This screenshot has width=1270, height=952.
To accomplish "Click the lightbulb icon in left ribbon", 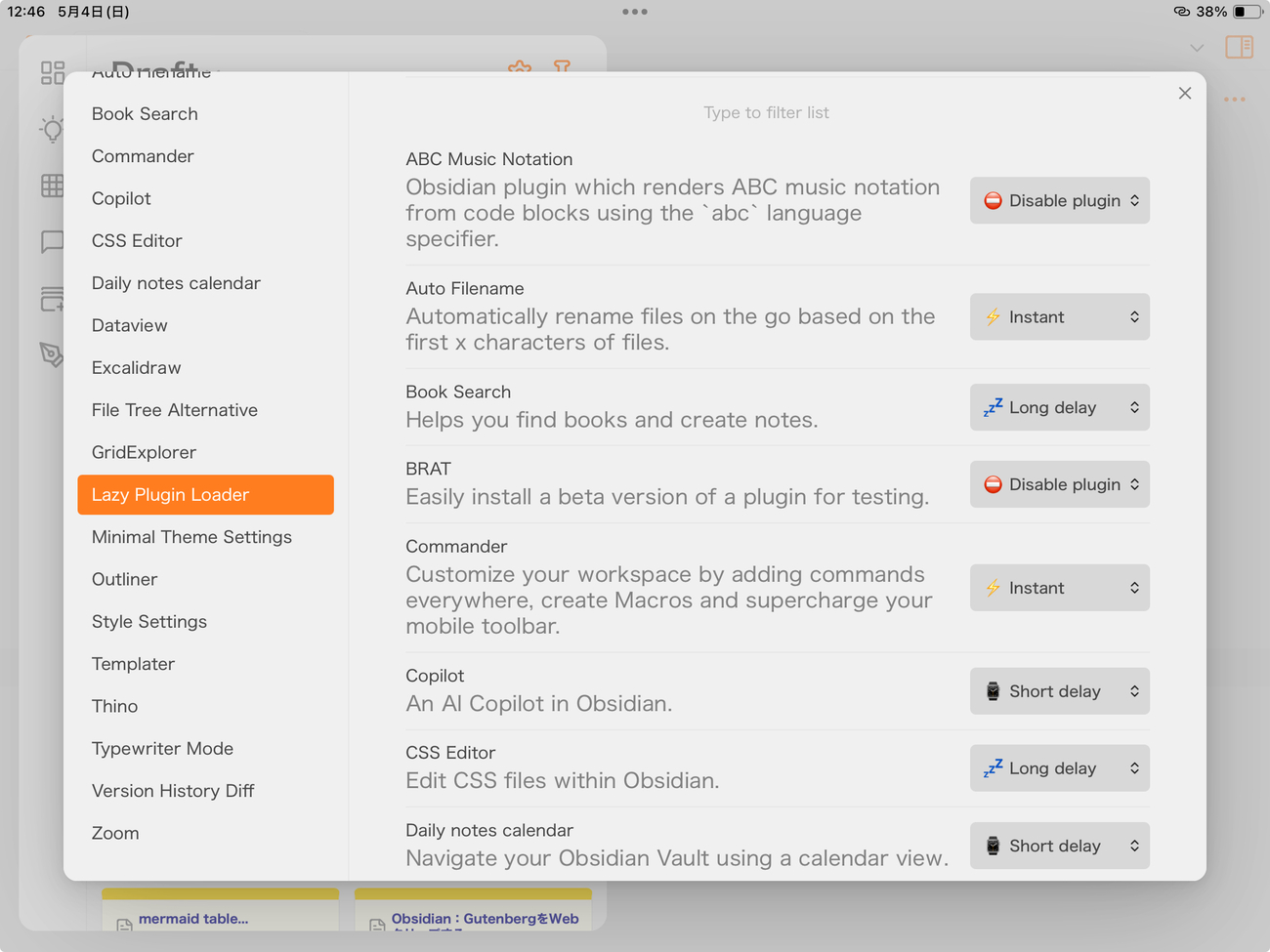I will 52,129.
